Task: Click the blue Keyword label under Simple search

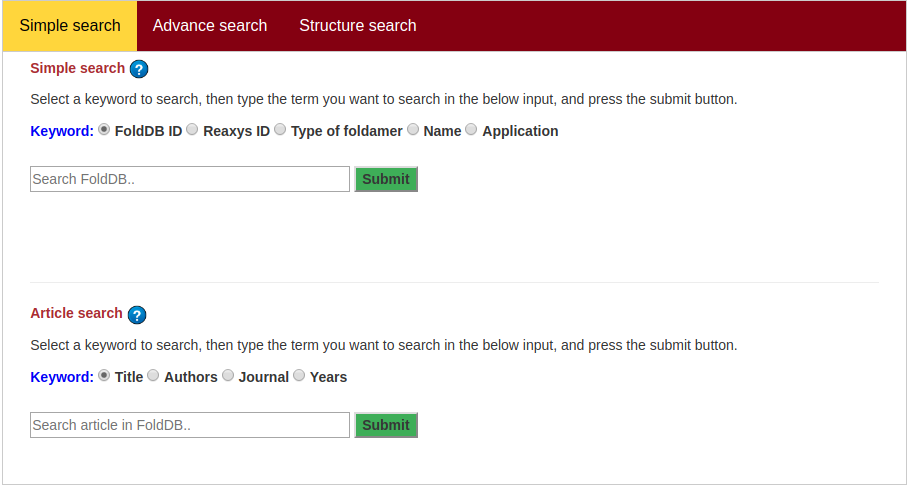Action: (62, 131)
